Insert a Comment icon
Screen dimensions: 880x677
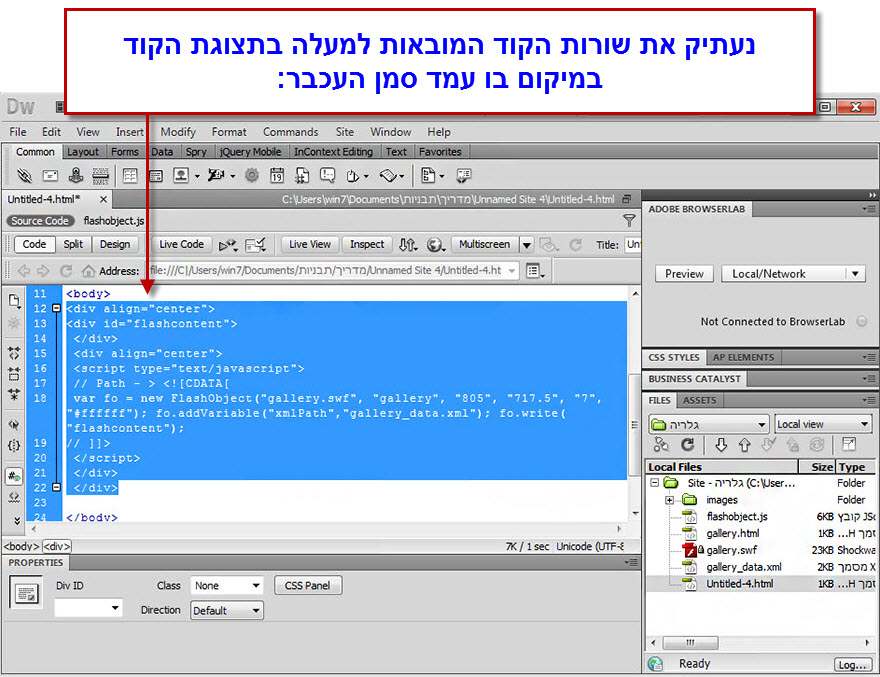click(x=327, y=176)
